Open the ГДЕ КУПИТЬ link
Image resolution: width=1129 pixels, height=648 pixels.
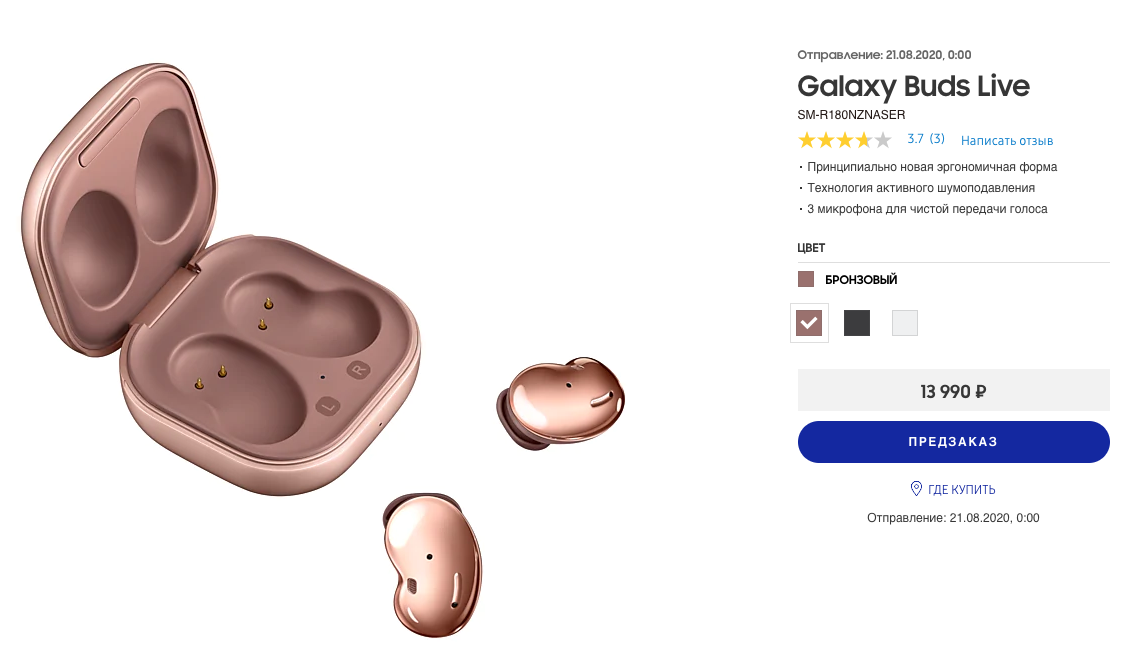(961, 490)
